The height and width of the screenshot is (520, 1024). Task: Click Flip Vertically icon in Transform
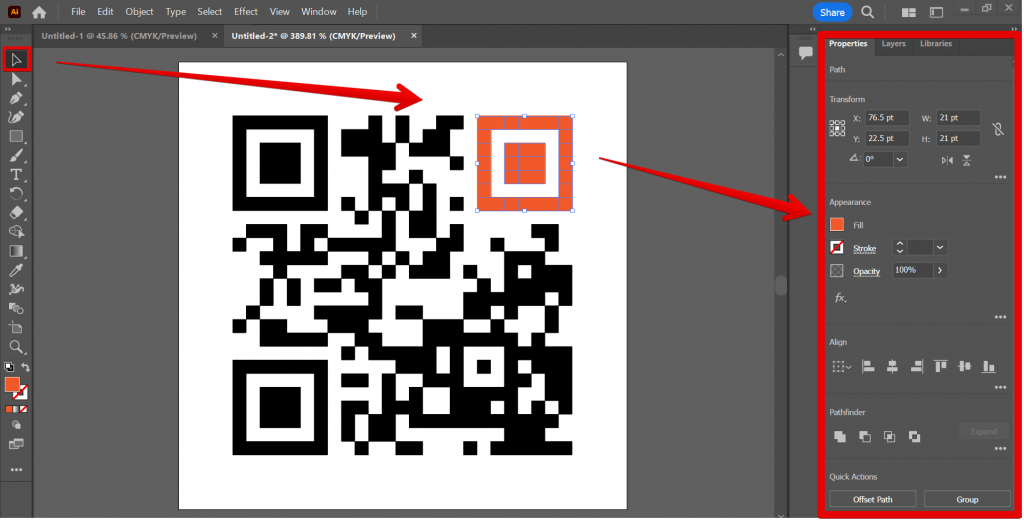(967, 160)
